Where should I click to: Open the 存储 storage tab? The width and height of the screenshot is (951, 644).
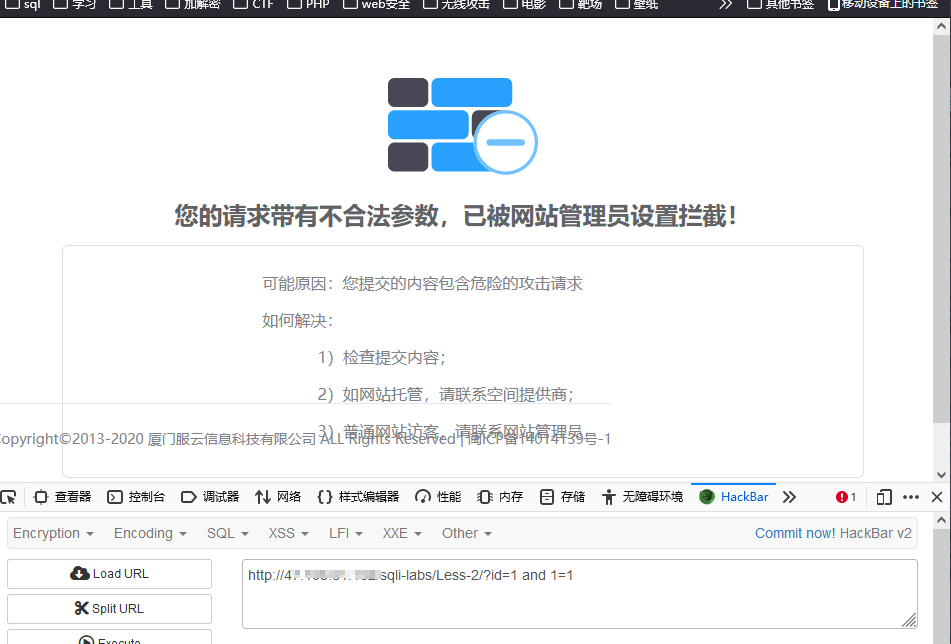(562, 497)
